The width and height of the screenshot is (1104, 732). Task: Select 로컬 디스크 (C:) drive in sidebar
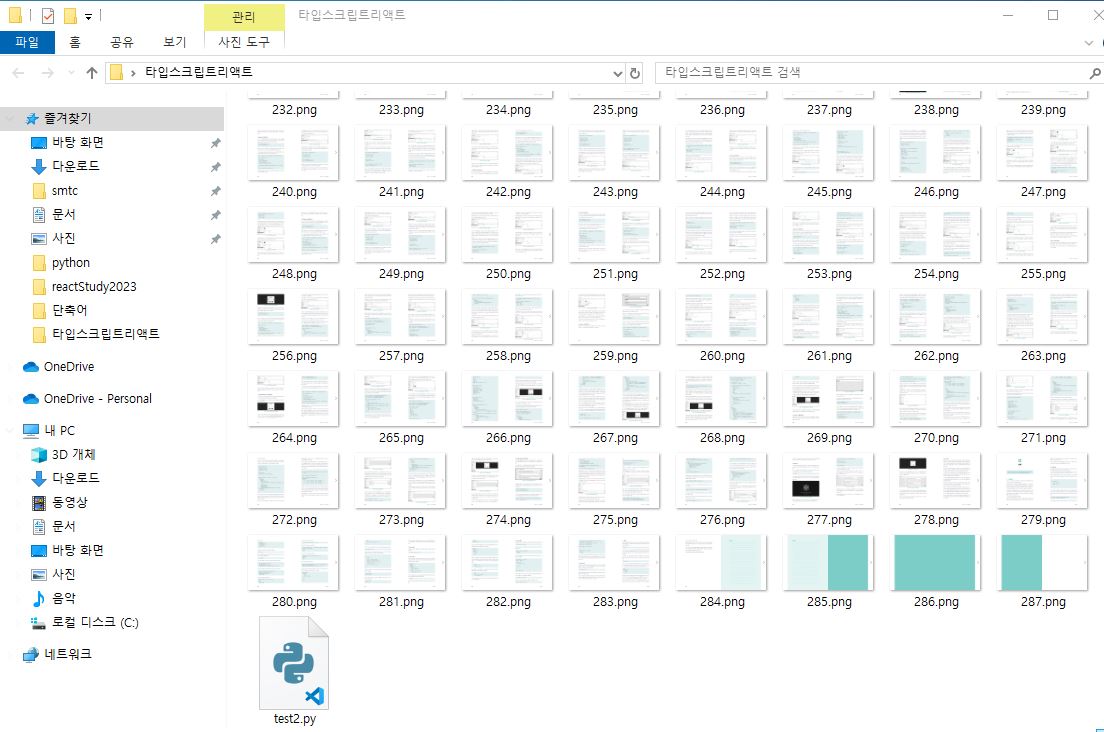point(95,622)
